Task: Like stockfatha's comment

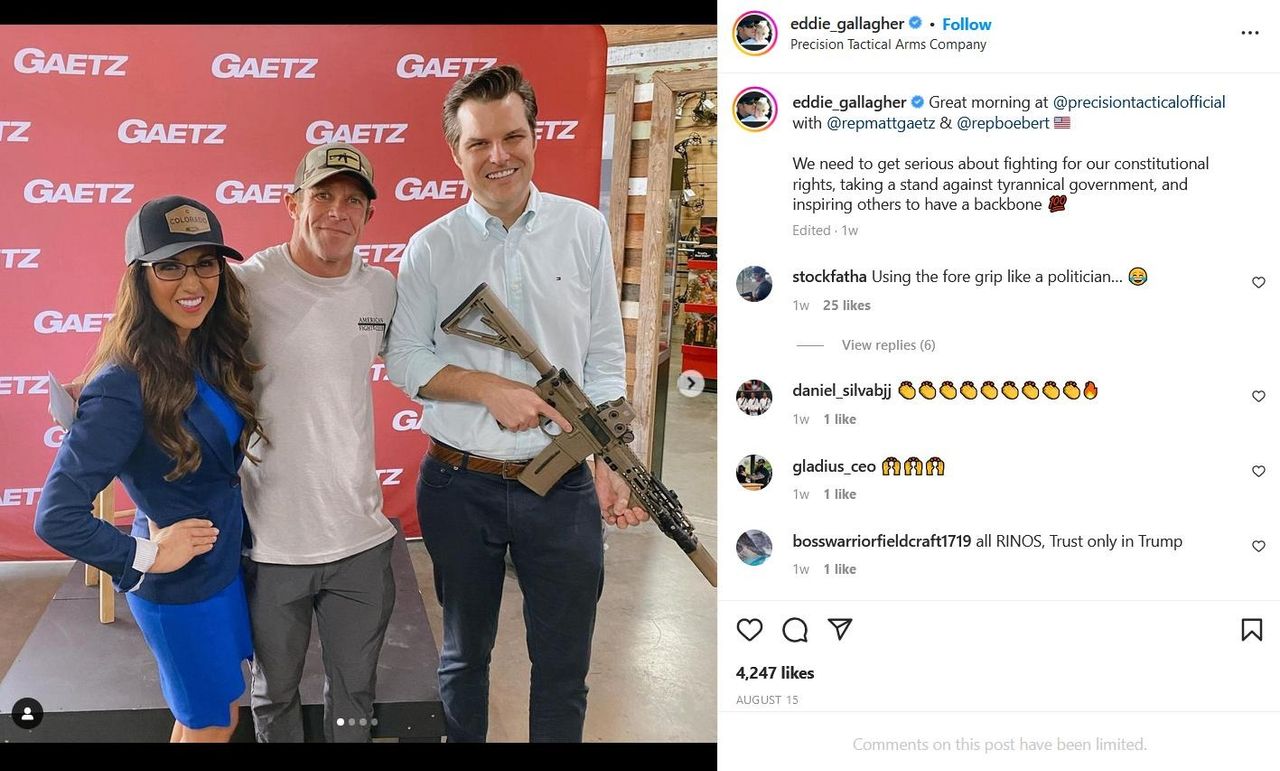Action: (1259, 283)
